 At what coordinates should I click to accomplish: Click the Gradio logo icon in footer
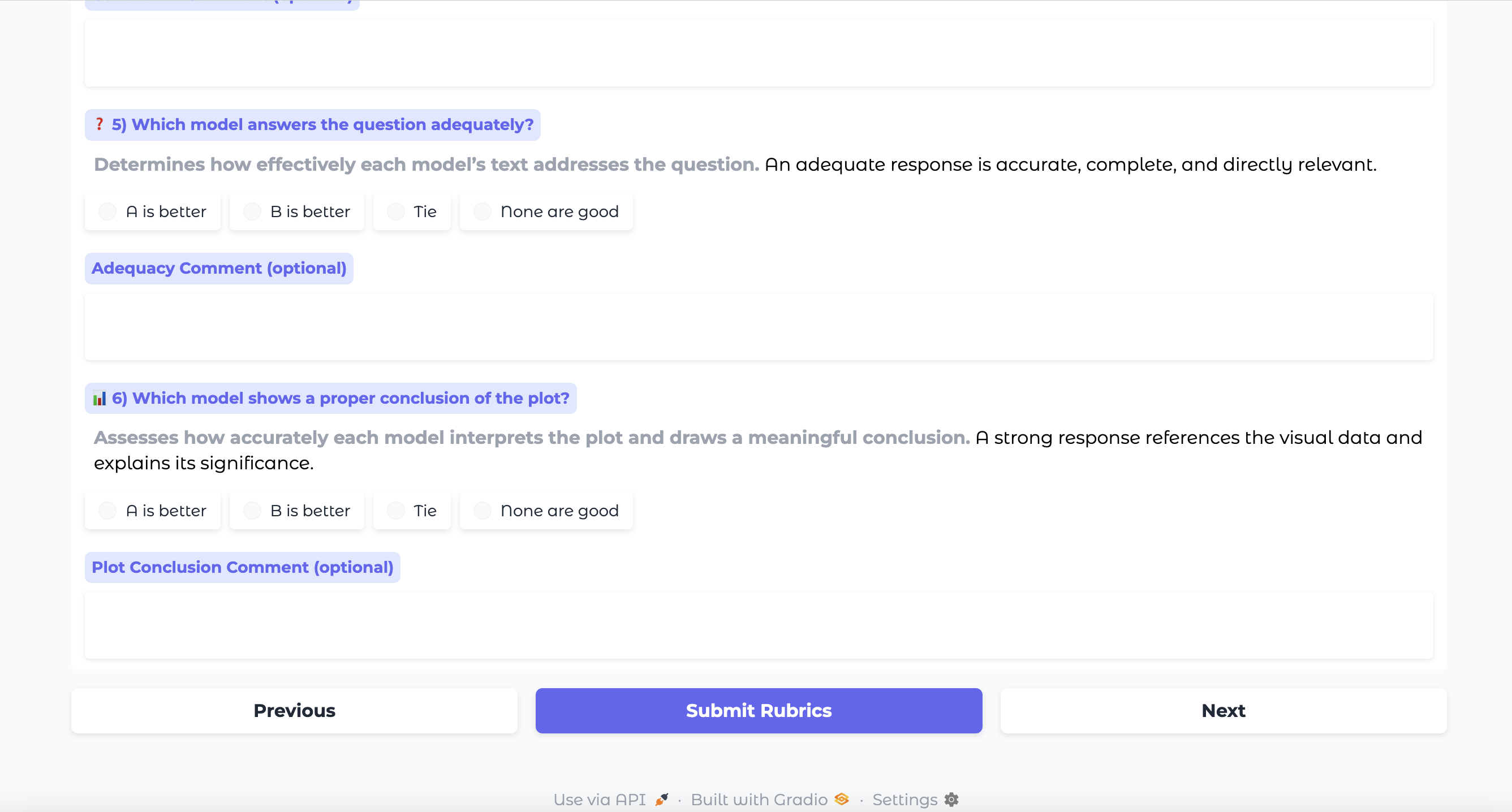(x=842, y=799)
